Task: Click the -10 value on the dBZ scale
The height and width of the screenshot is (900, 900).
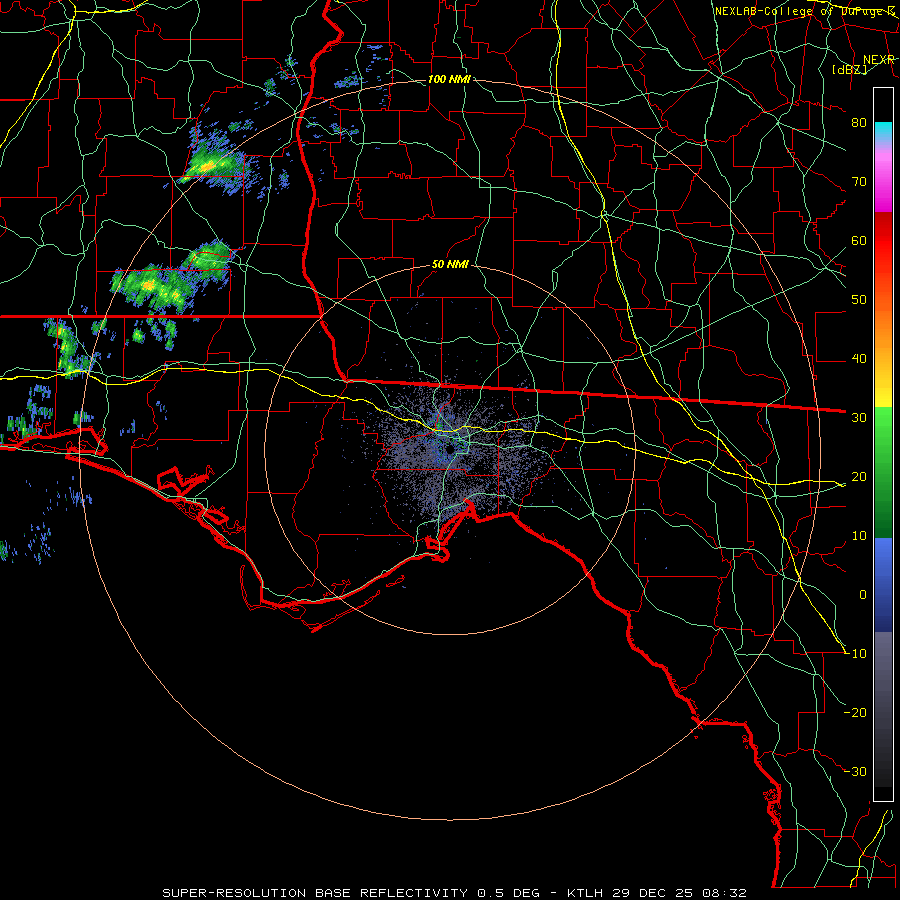Action: (855, 654)
